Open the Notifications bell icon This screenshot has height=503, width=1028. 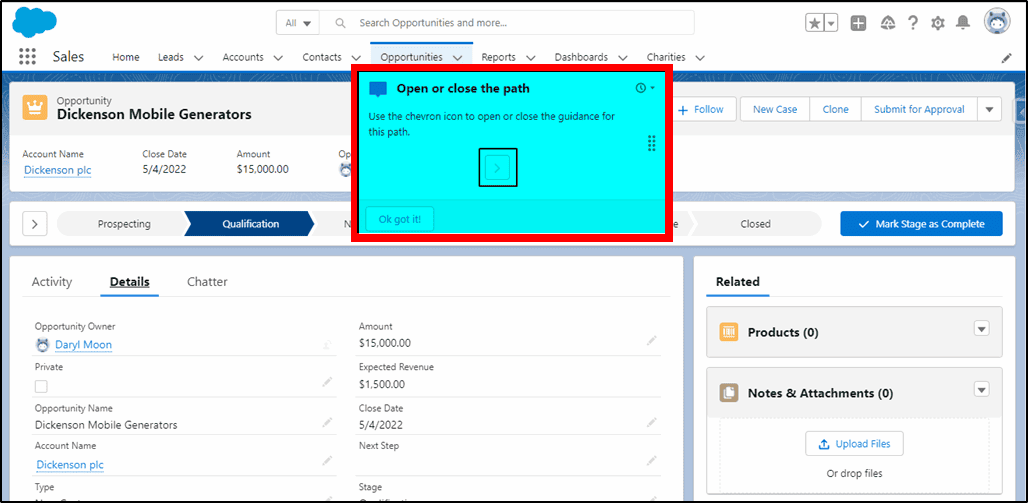pyautogui.click(x=962, y=23)
